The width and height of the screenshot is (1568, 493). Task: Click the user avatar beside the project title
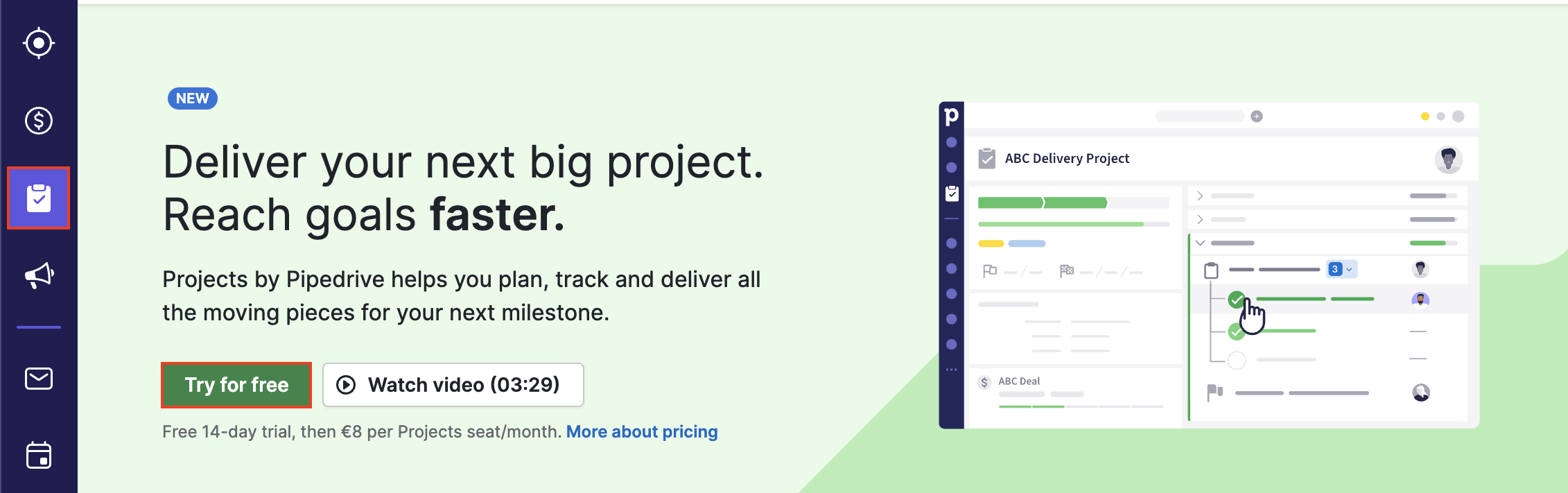1448,159
